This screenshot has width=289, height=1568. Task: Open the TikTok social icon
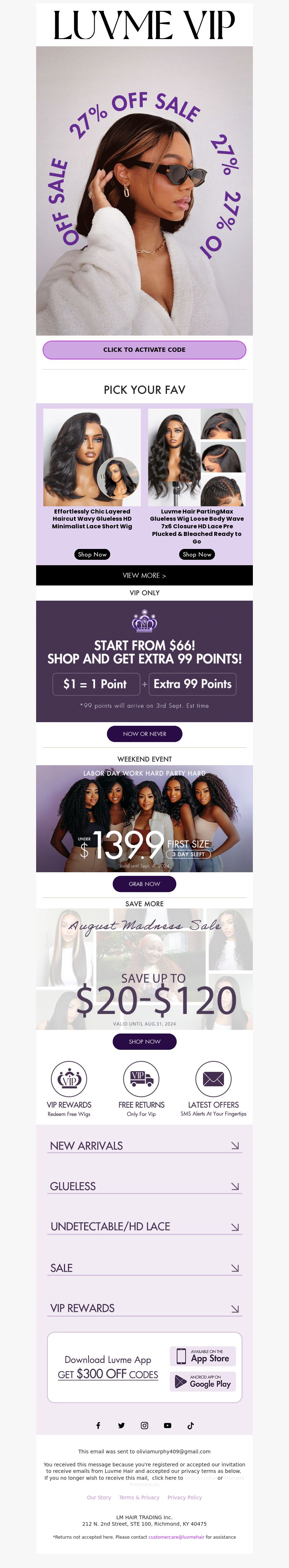pos(190,1425)
